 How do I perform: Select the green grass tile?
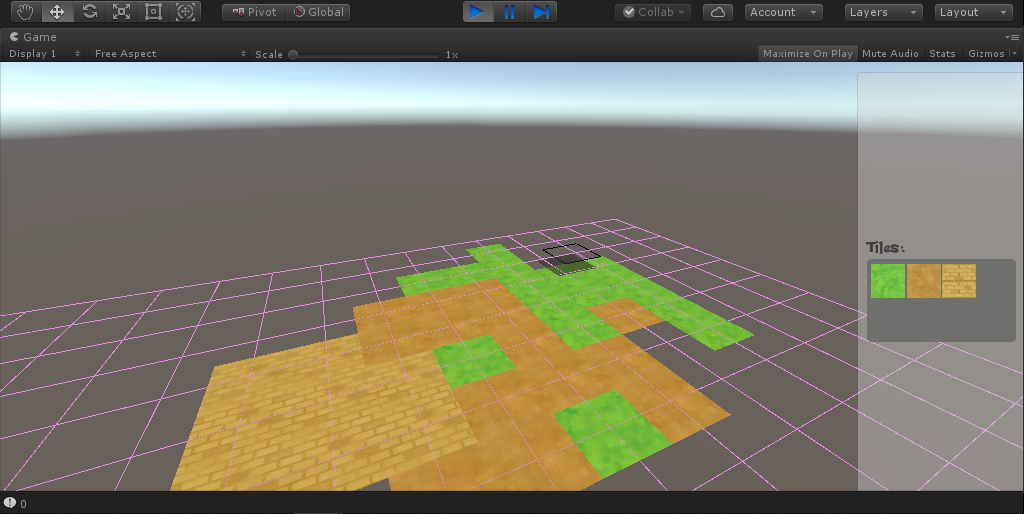click(888, 281)
